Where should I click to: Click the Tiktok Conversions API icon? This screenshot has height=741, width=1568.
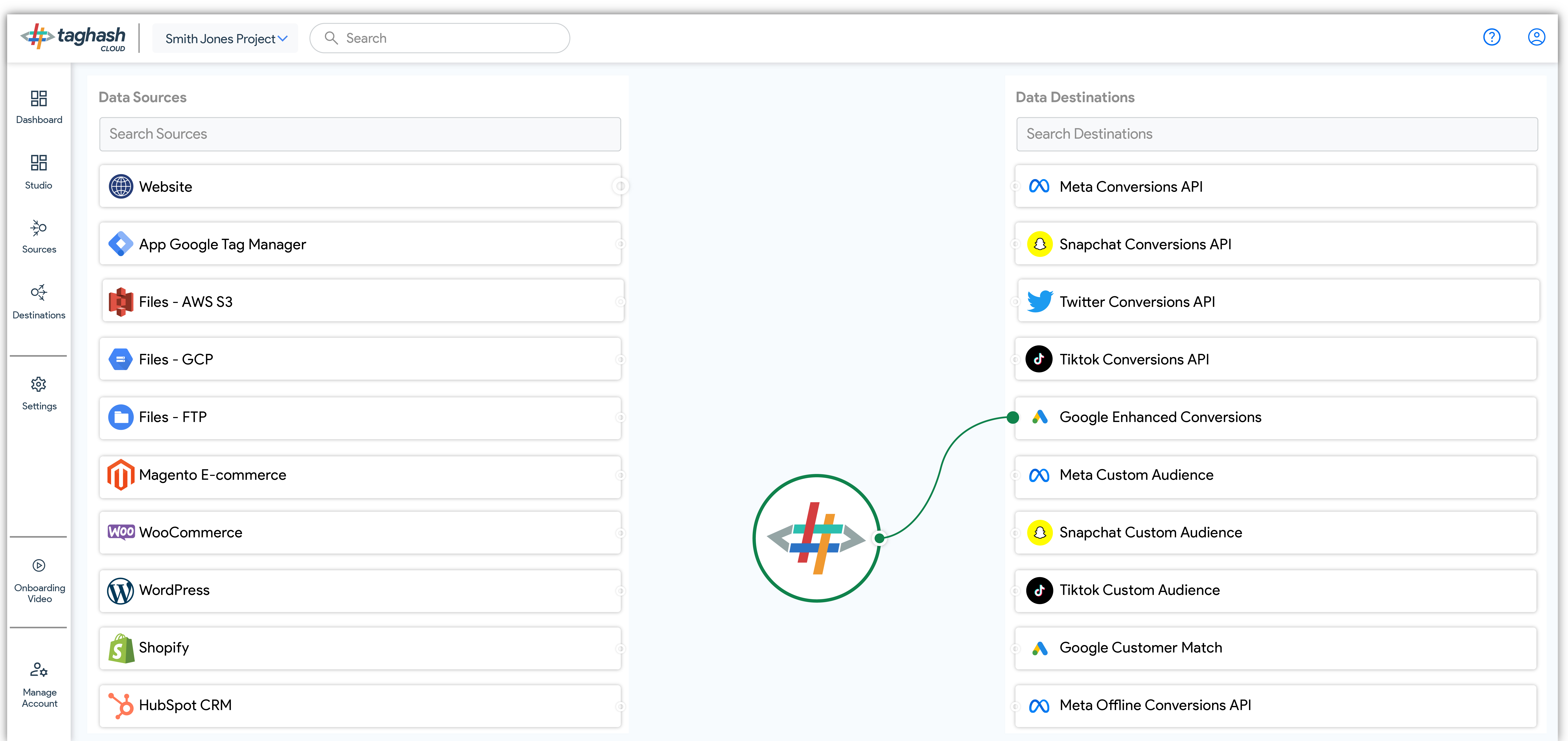(x=1039, y=359)
